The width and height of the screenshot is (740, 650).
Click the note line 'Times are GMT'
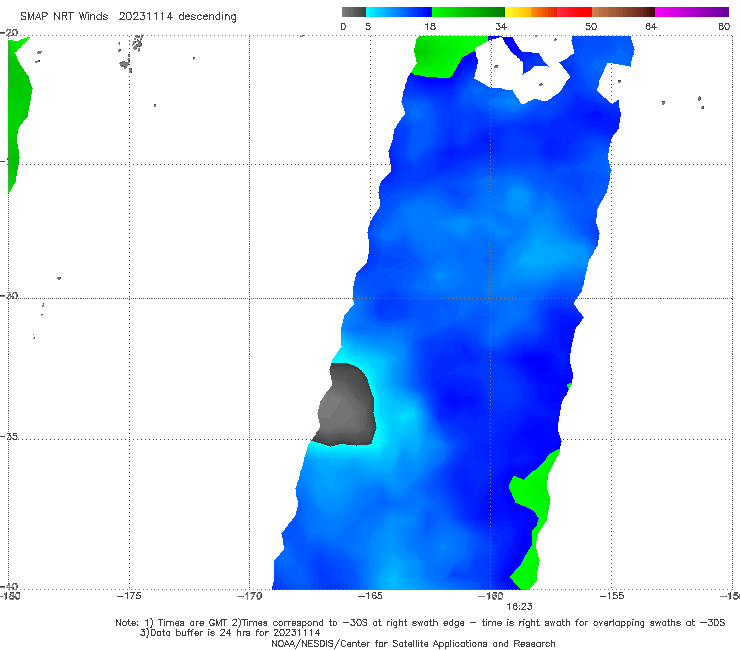click(x=186, y=623)
